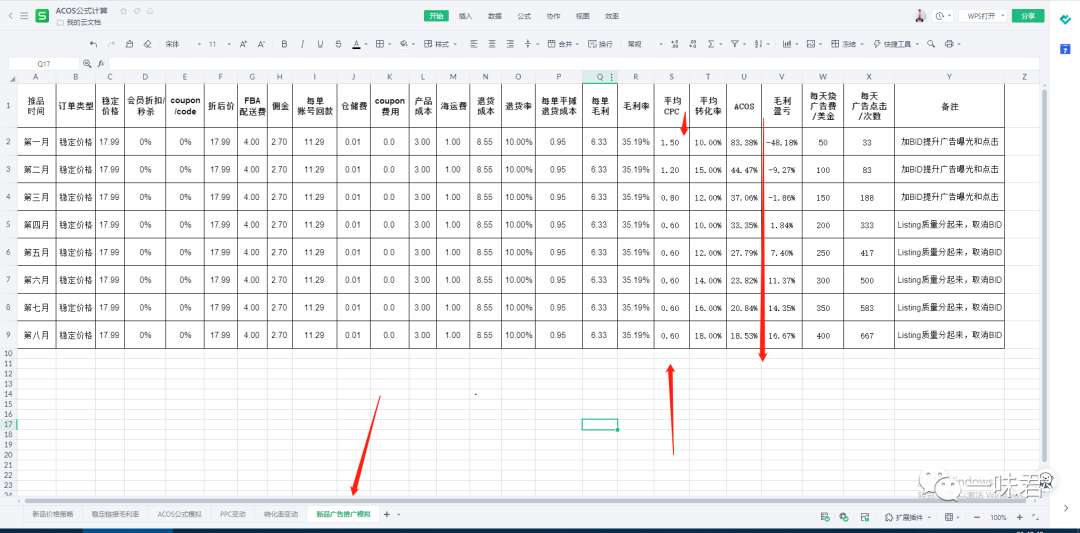Open the font size 11 dropdown
The width and height of the screenshot is (1080, 533).
click(220, 44)
